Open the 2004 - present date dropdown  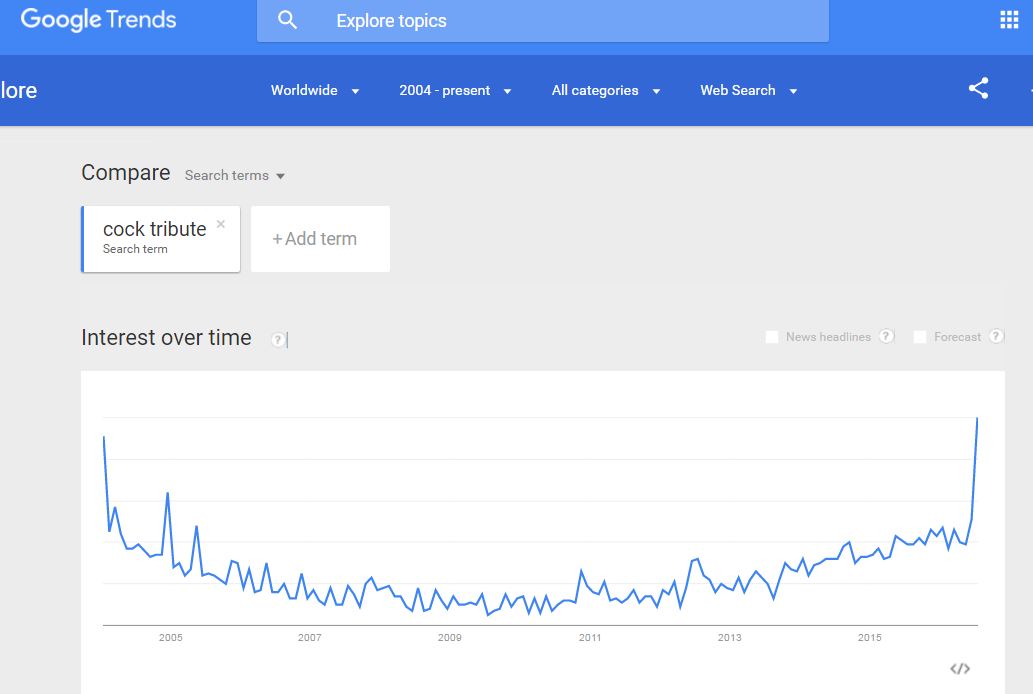click(455, 90)
